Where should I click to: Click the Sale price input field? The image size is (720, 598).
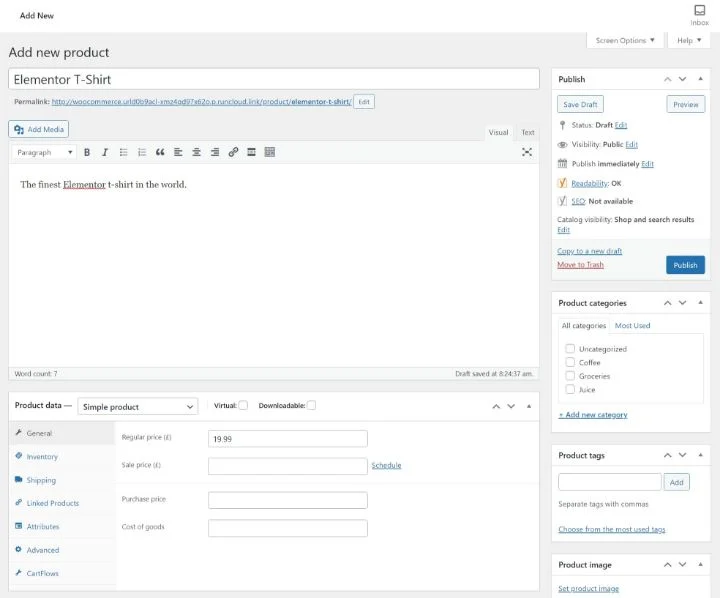[287, 465]
